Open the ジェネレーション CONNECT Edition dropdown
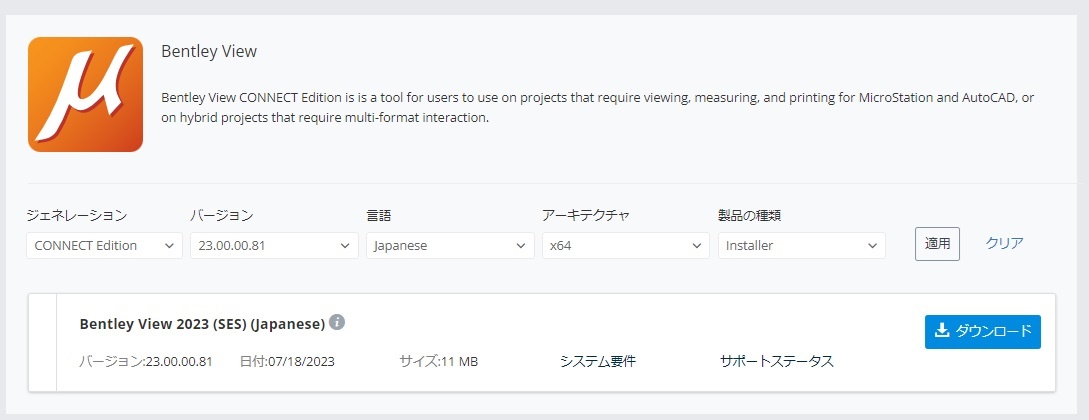Viewport: 1089px width, 420px height. pos(104,246)
